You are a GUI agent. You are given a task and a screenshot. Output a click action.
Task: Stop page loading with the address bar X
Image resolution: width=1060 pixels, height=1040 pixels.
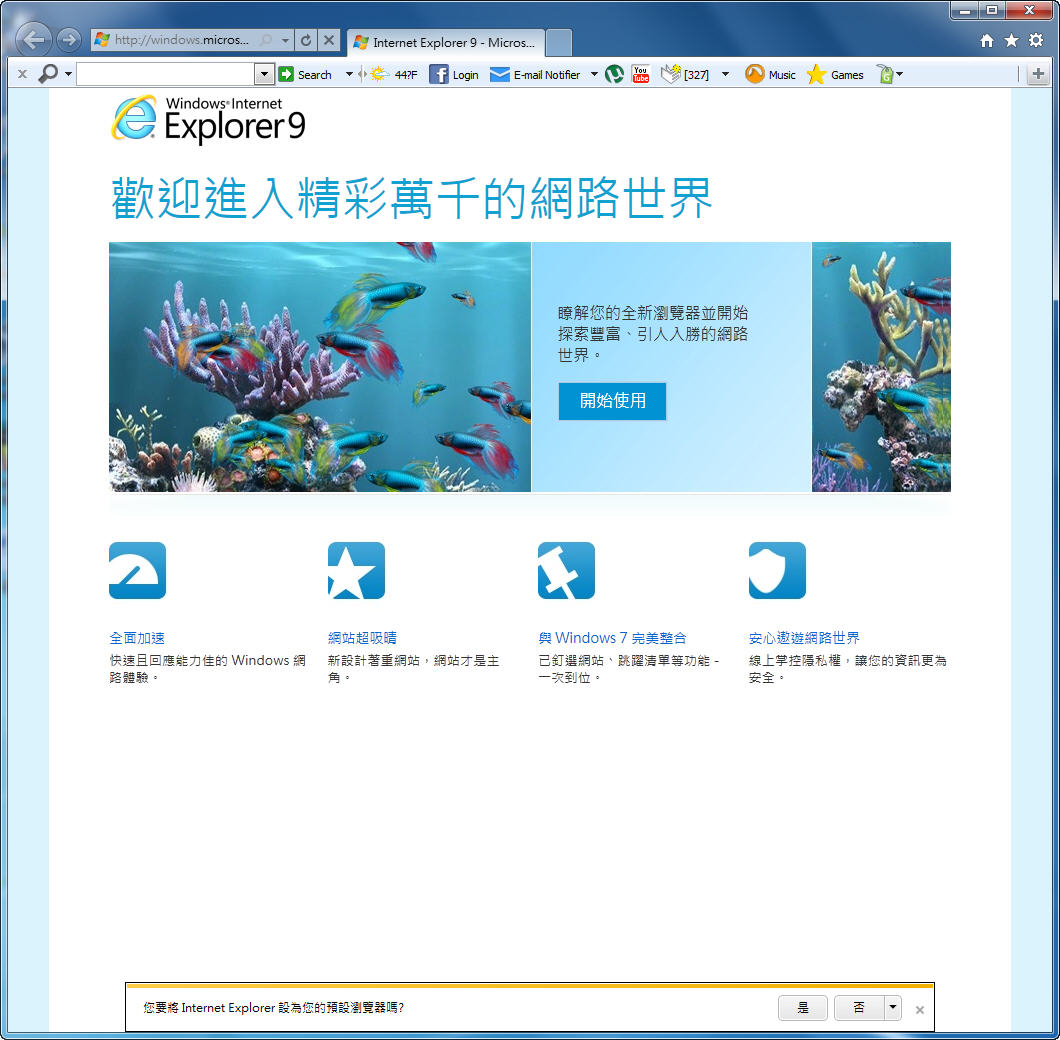pos(329,40)
